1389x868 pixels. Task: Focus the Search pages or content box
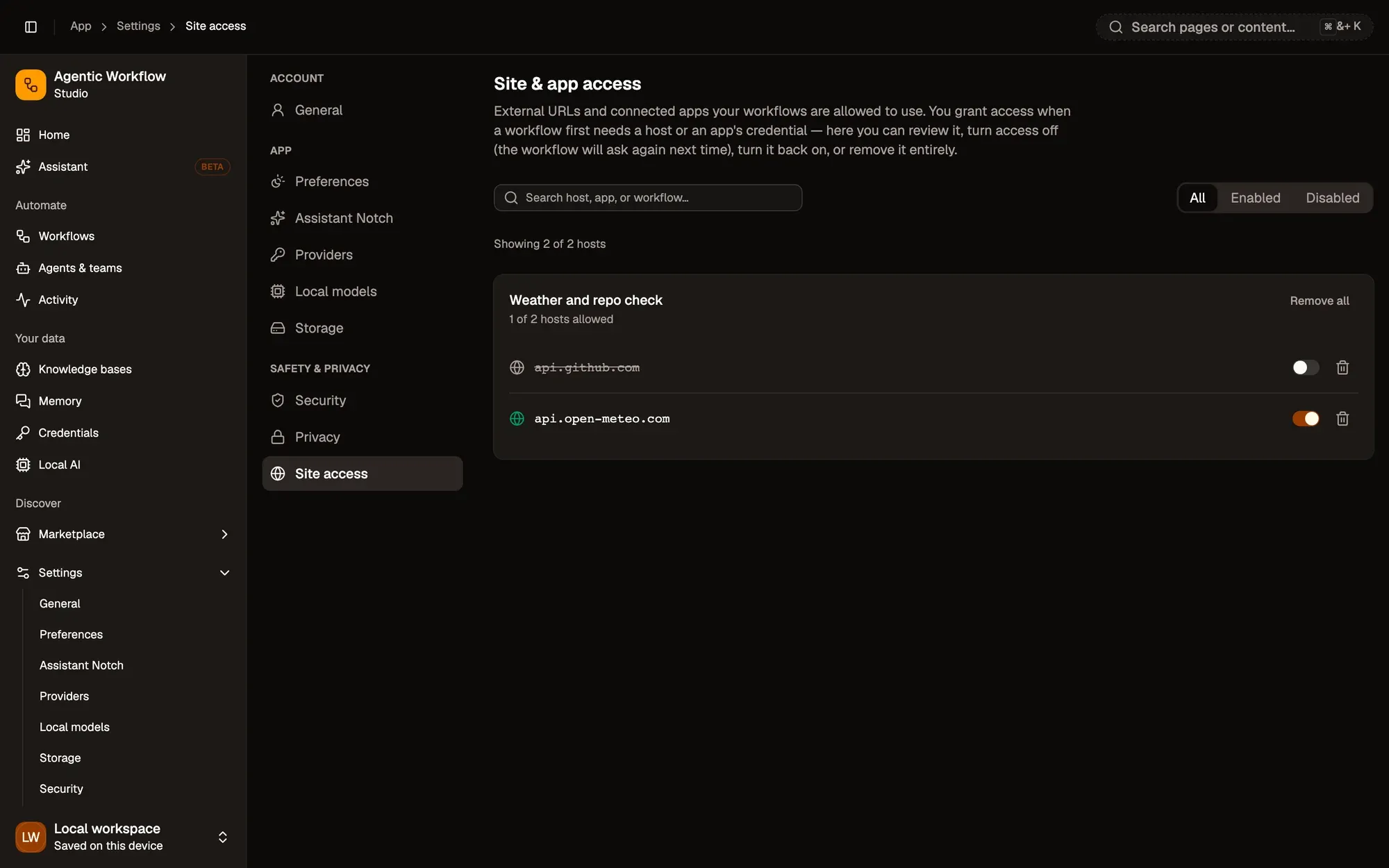1234,27
